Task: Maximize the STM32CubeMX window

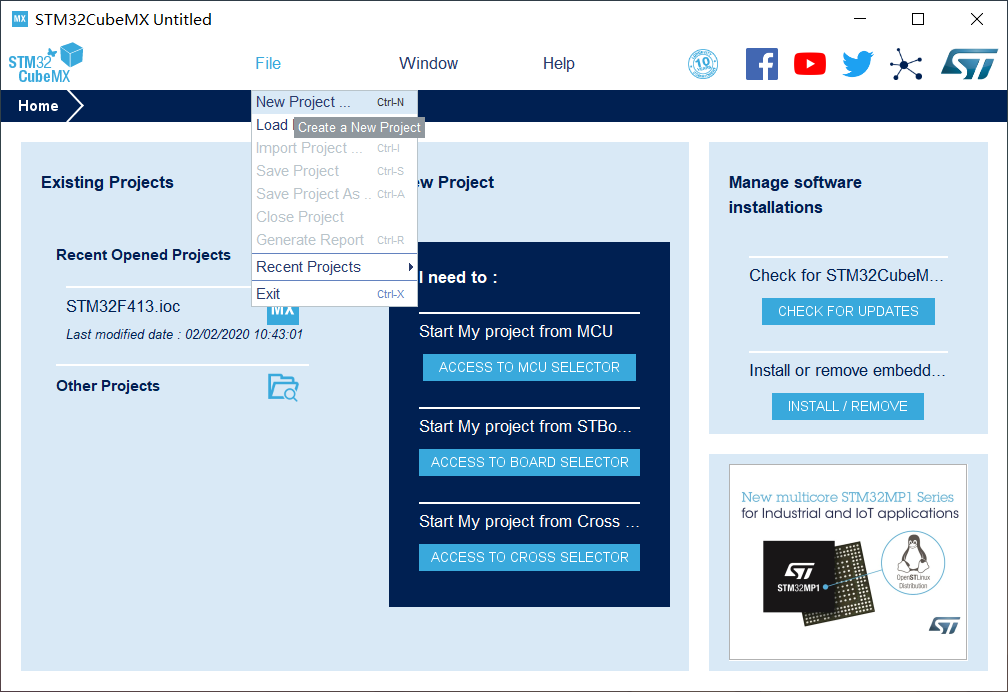Action: [x=918, y=19]
